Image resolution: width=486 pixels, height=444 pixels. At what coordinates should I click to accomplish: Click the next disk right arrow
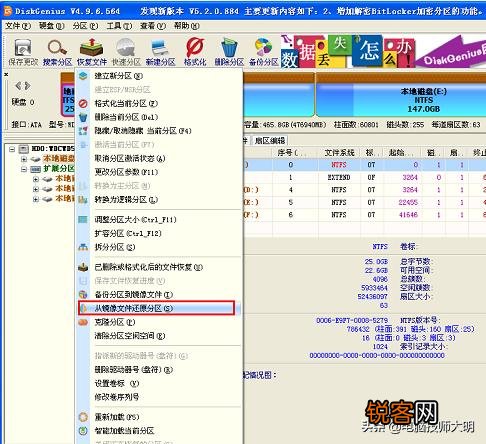[x=28, y=86]
